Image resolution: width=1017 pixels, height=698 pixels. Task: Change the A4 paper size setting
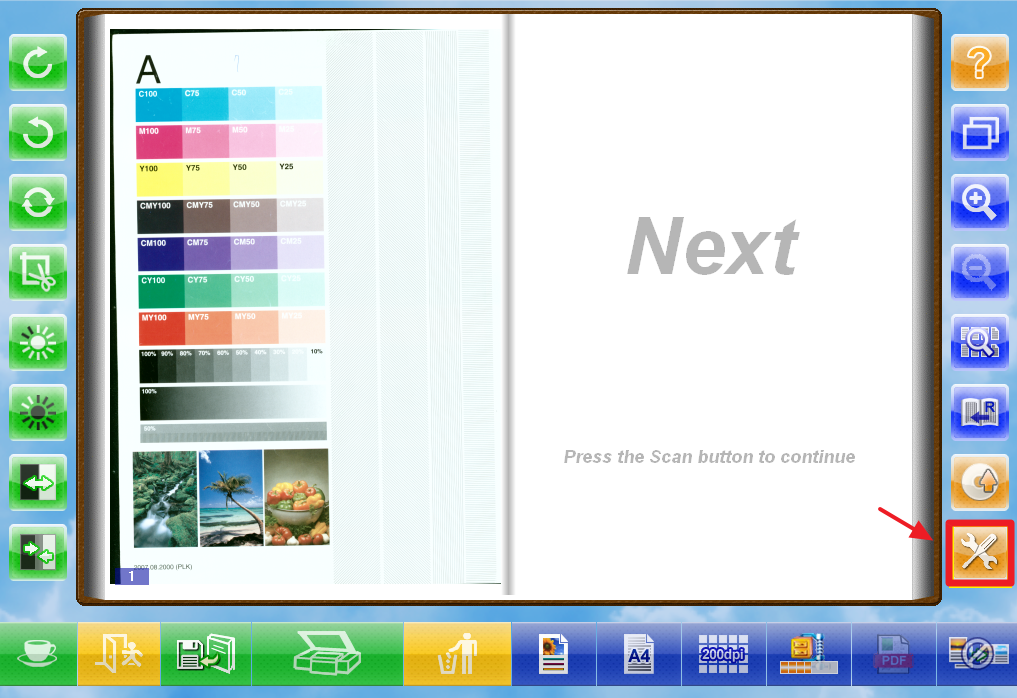pos(638,655)
